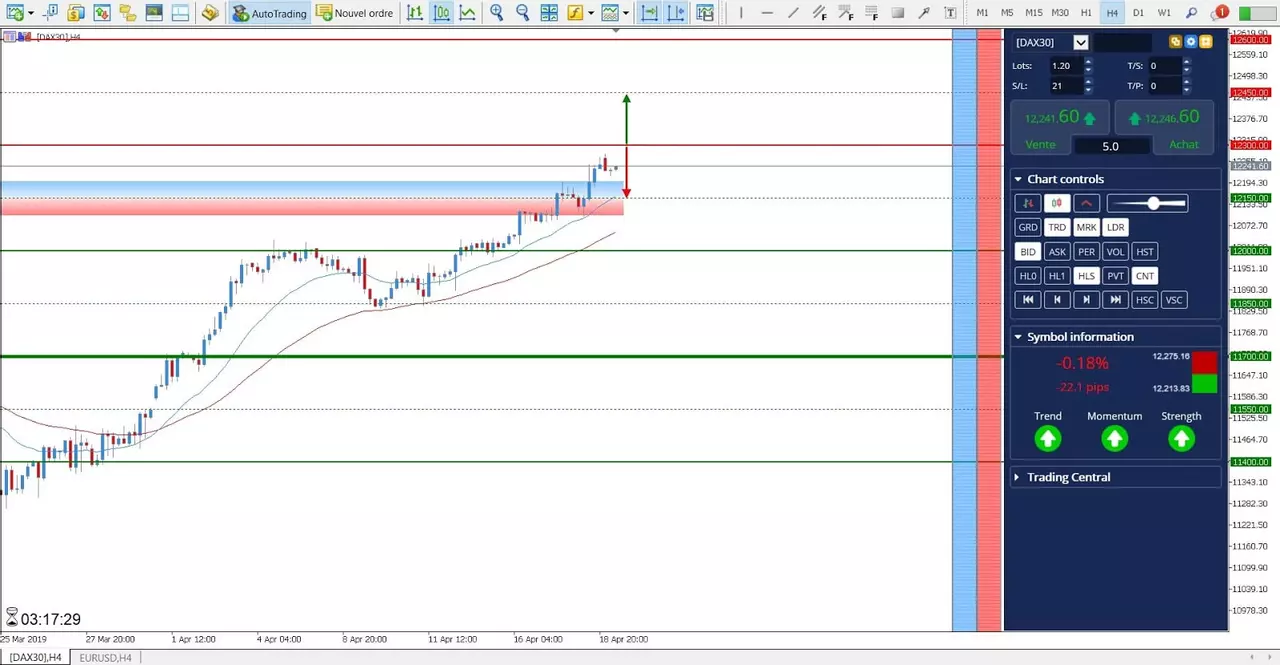Open the Strategy Tester icon

(x=179, y=13)
